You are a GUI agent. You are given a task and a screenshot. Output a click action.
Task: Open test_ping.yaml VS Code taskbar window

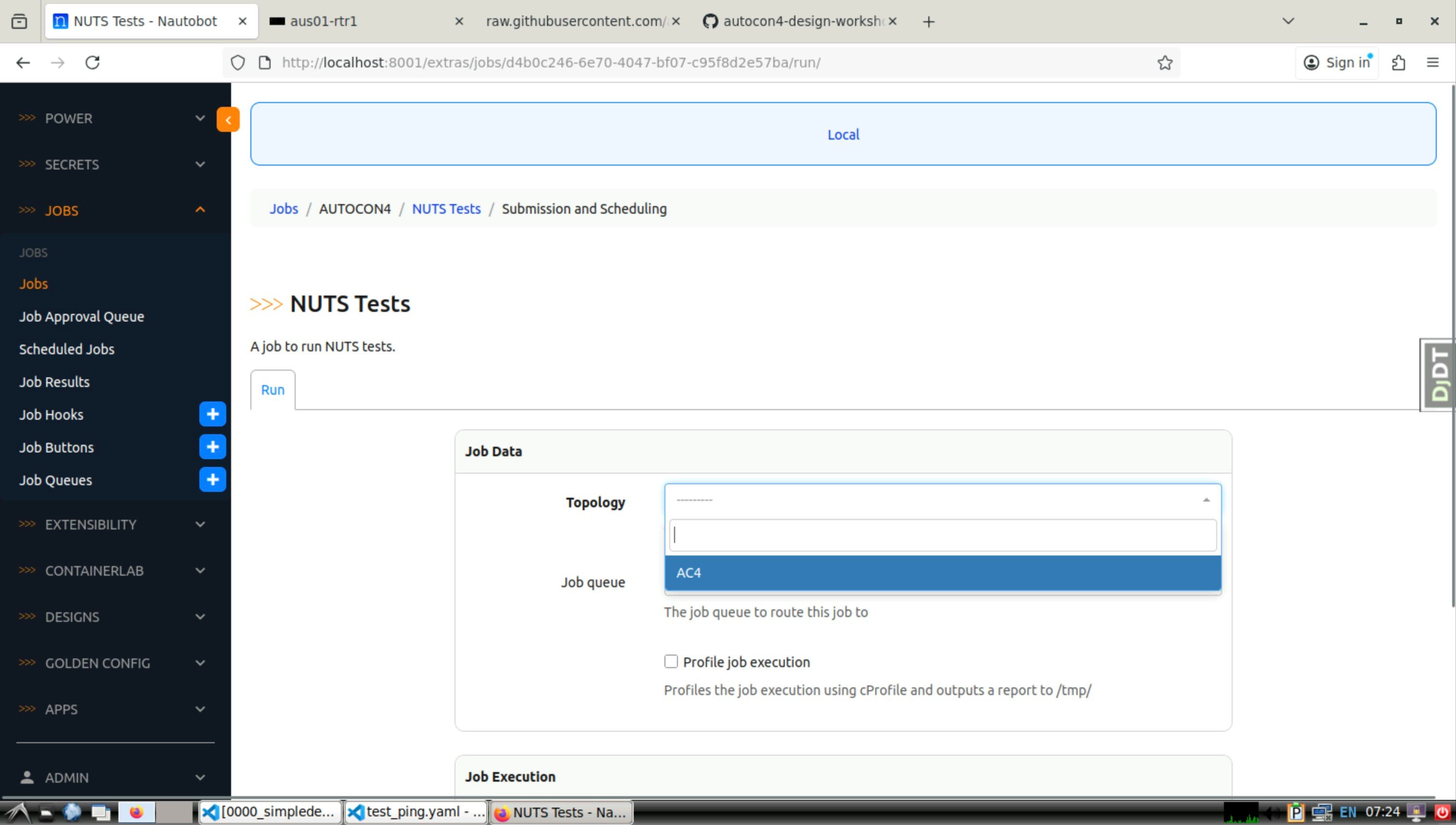tap(416, 812)
